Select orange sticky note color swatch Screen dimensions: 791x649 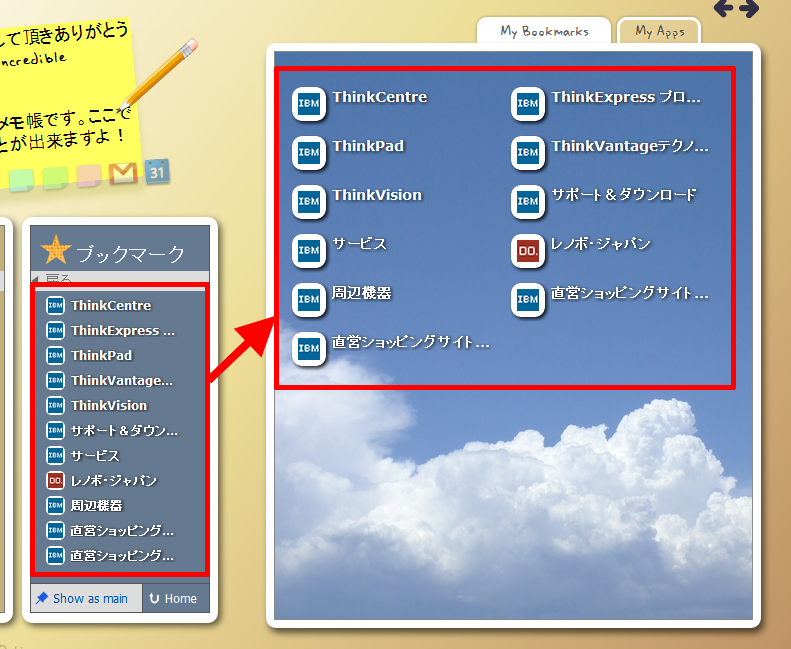click(89, 176)
